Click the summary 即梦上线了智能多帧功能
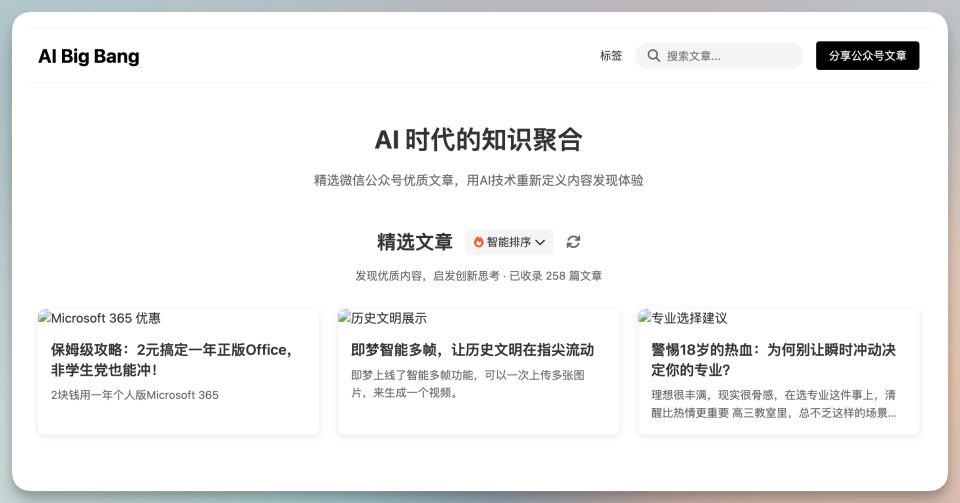The image size is (960, 503). click(x=468, y=384)
